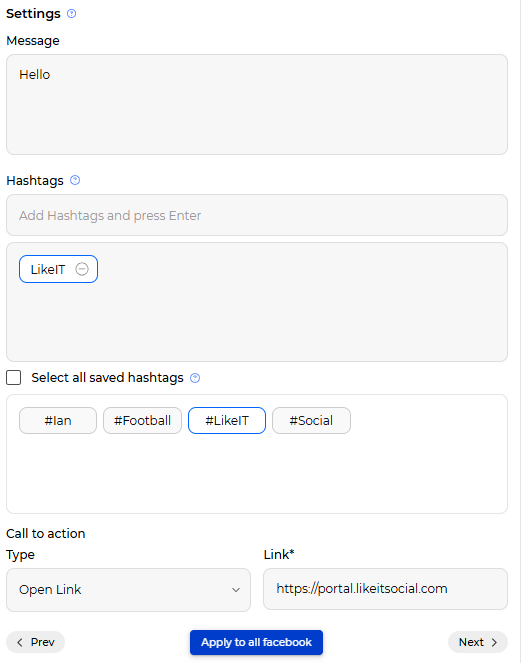The image size is (521, 663).
Task: Click the LikeIT selected hashtag chip
Action: [58, 269]
